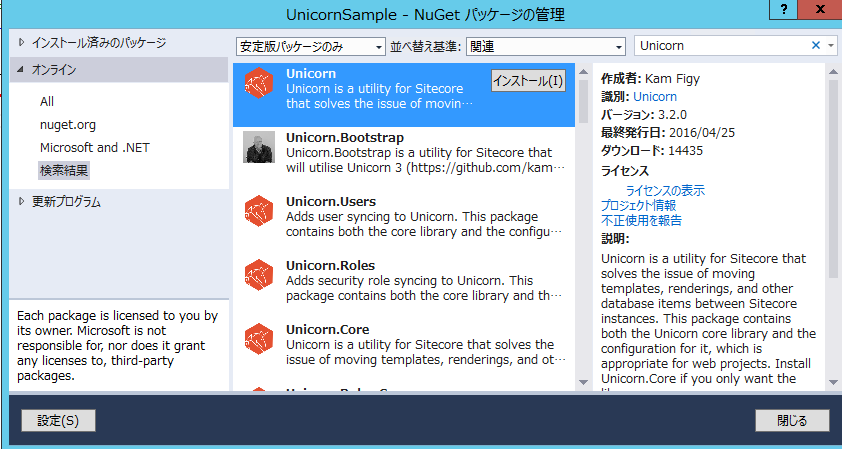Click the Unicorn.Bootstrap author photo thumbnail

point(259,147)
